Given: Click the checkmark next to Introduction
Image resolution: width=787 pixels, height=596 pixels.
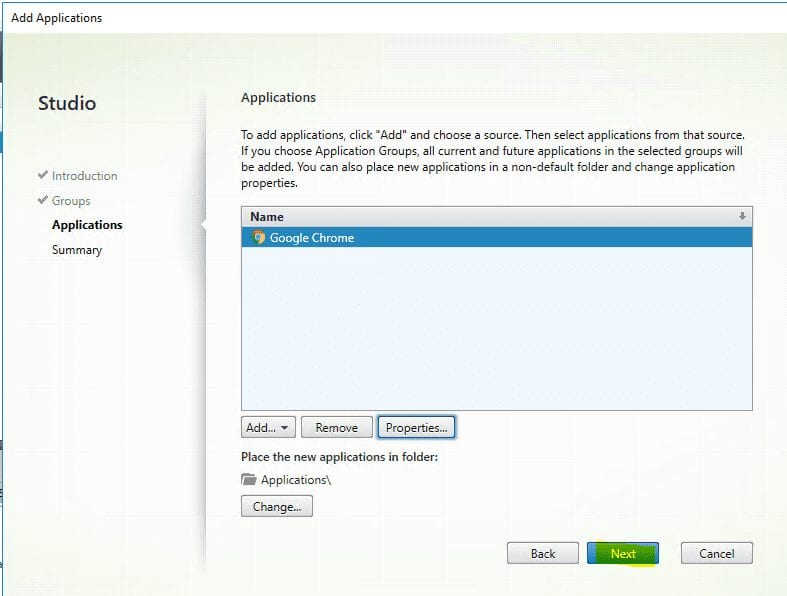Looking at the screenshot, I should point(43,175).
